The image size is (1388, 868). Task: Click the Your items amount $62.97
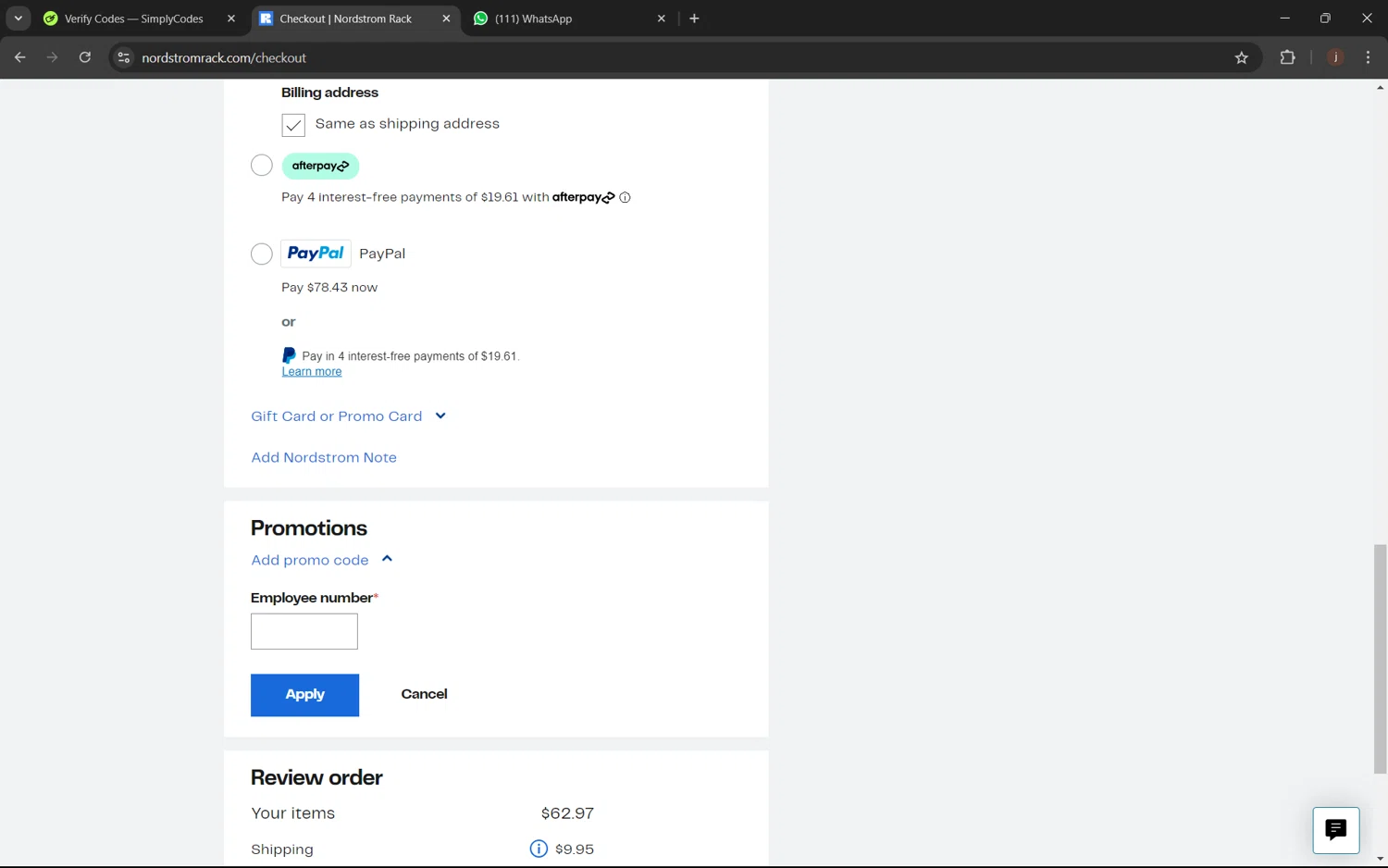tap(567, 813)
